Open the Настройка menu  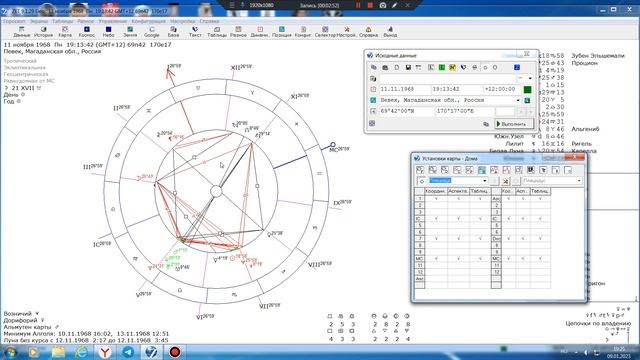(x=182, y=21)
